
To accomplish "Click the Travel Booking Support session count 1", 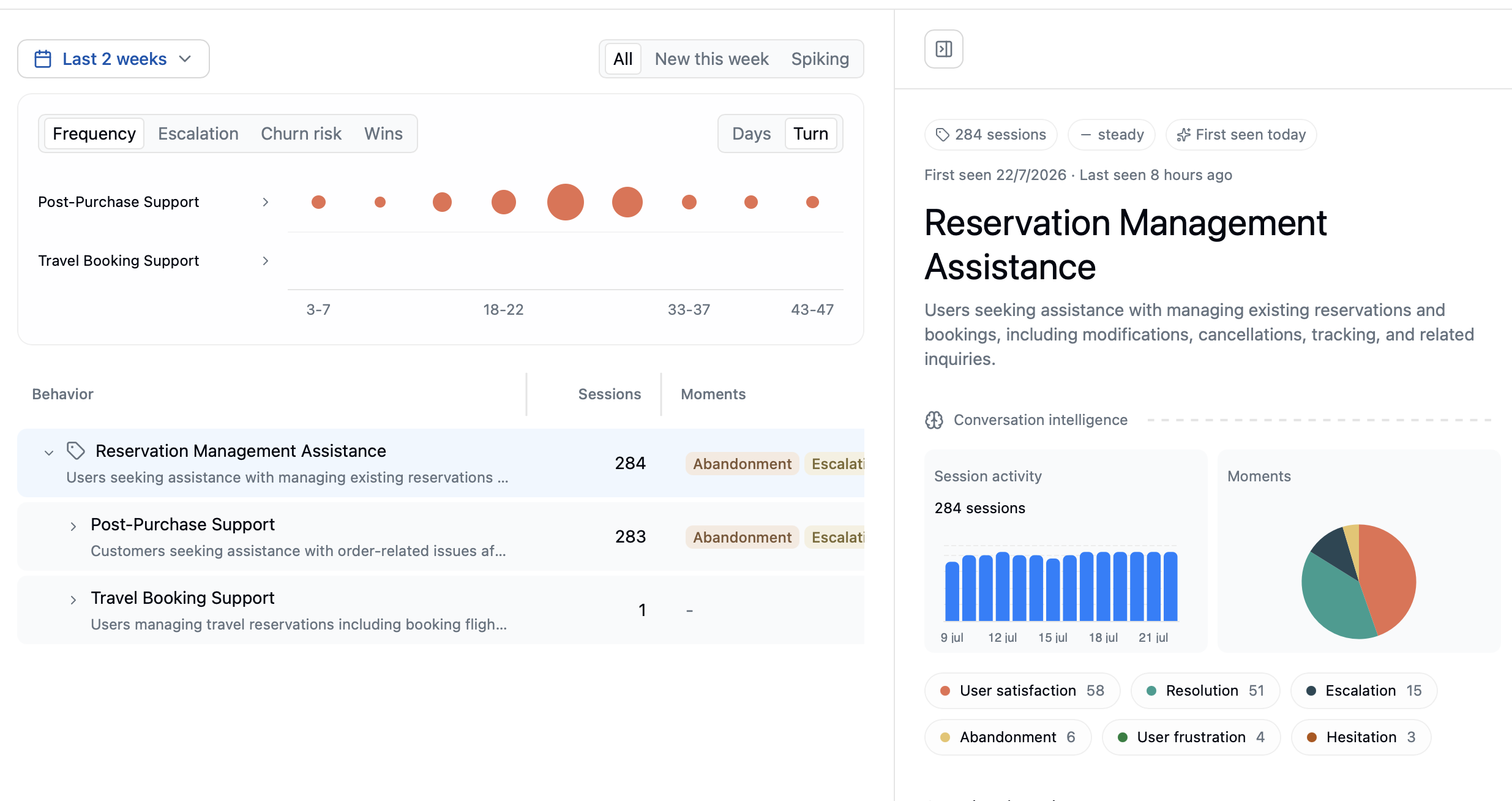I will 642,611.
